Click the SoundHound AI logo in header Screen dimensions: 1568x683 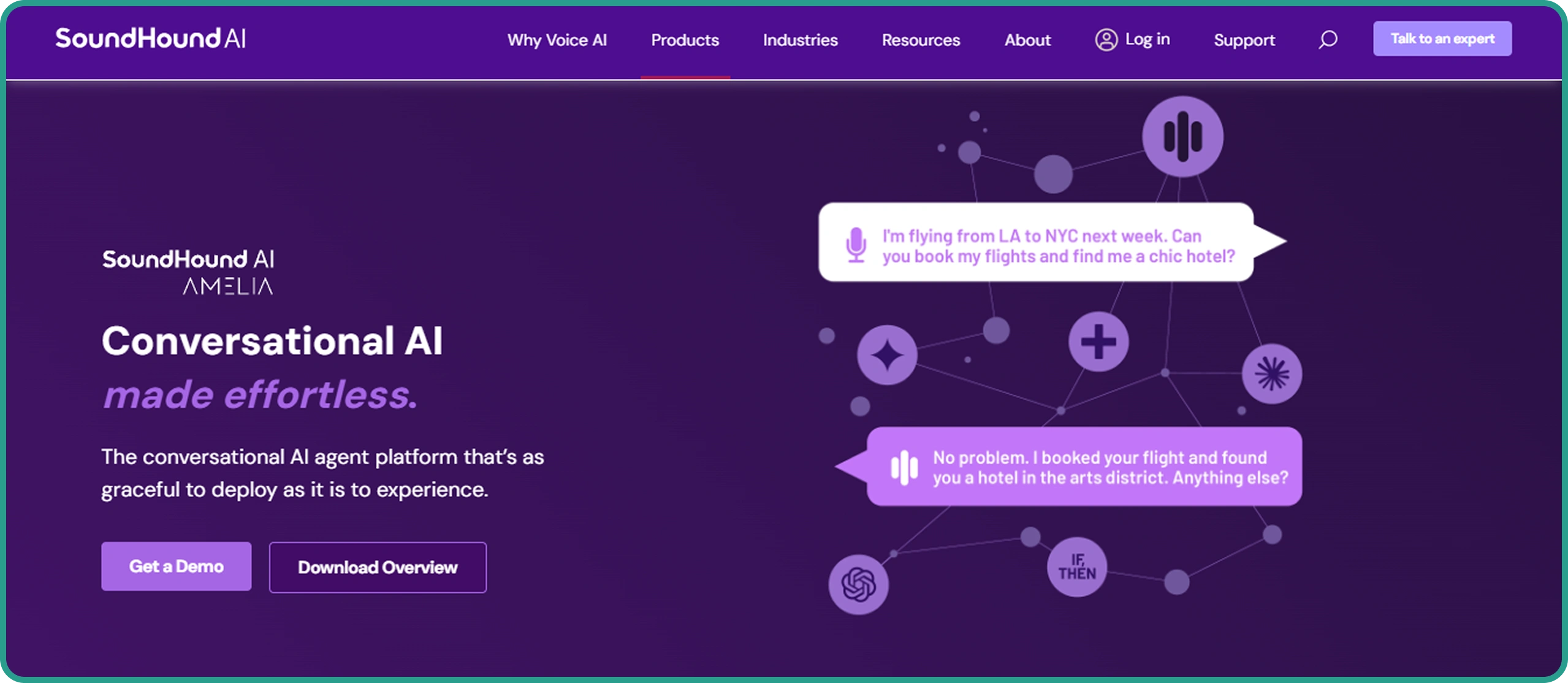(x=151, y=38)
